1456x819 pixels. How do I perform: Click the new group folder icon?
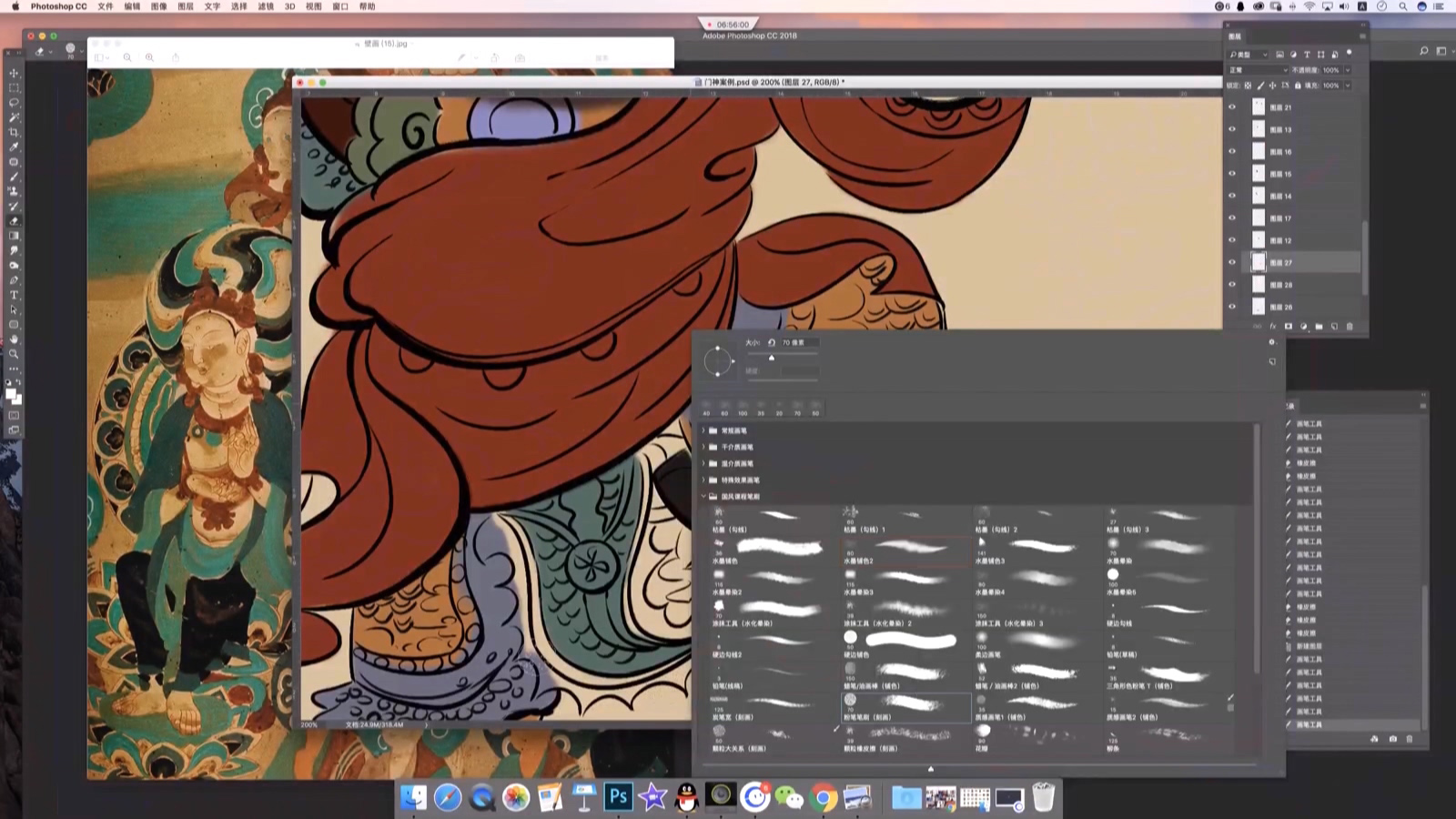tap(1319, 327)
